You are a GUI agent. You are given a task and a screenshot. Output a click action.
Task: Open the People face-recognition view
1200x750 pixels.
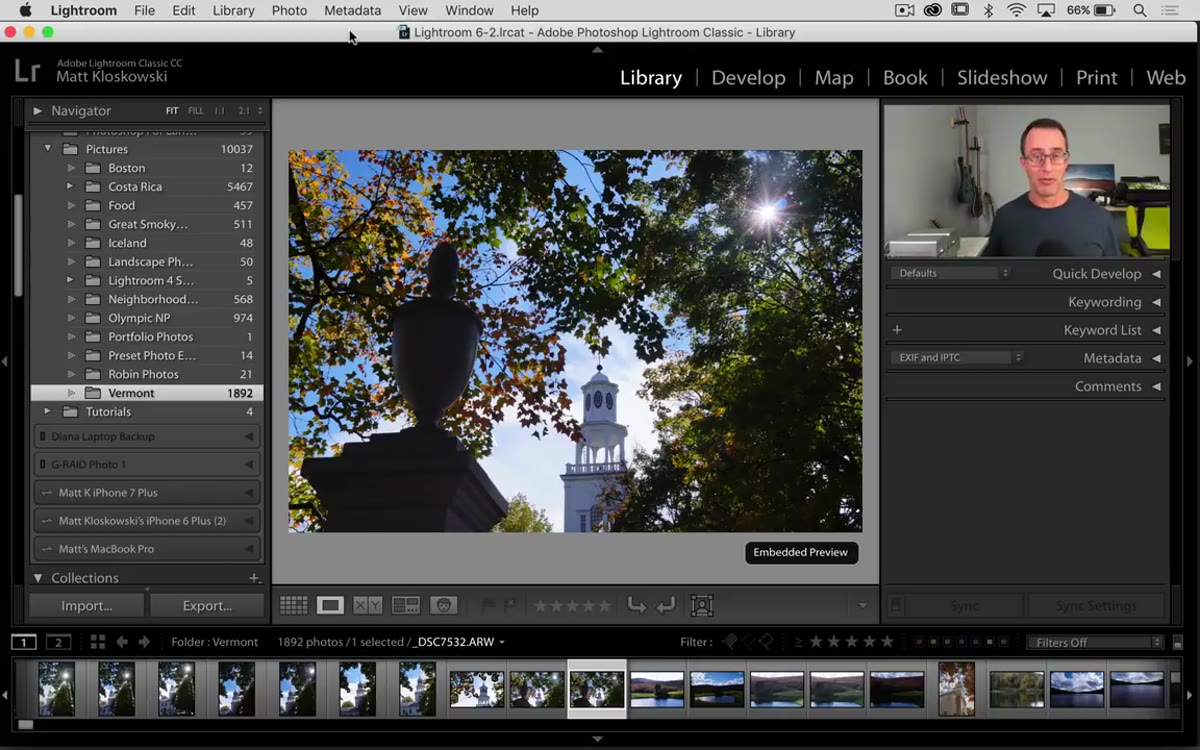[x=444, y=605]
